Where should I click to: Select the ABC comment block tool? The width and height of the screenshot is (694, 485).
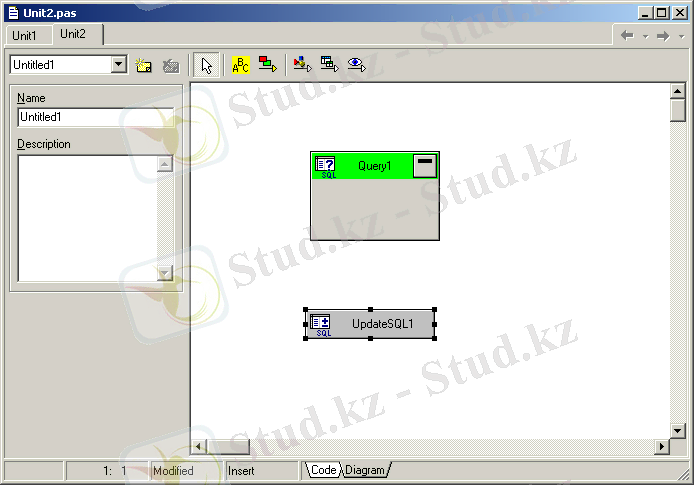coord(241,65)
